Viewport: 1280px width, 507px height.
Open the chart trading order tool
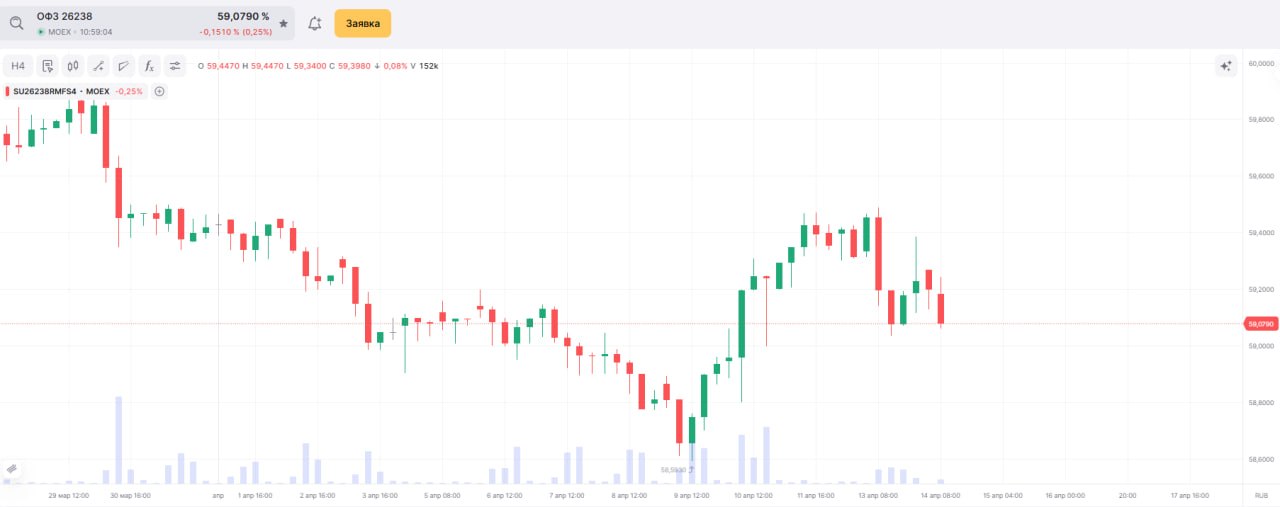click(47, 66)
